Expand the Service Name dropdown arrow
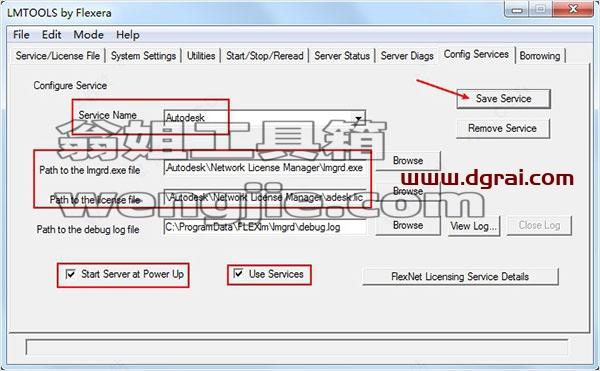600x371 pixels. pyautogui.click(x=359, y=118)
